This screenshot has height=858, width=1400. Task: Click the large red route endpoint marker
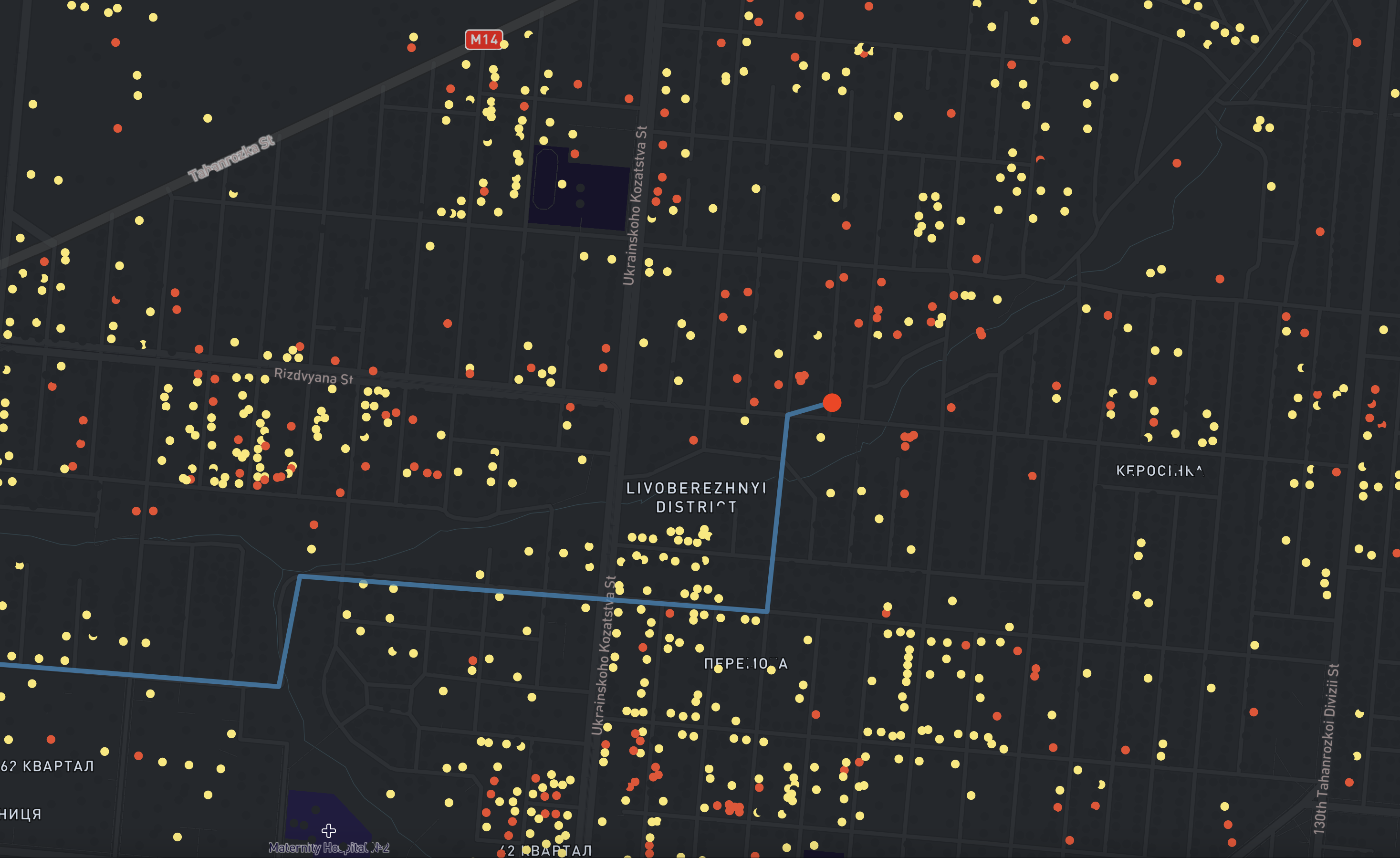pyautogui.click(x=832, y=402)
